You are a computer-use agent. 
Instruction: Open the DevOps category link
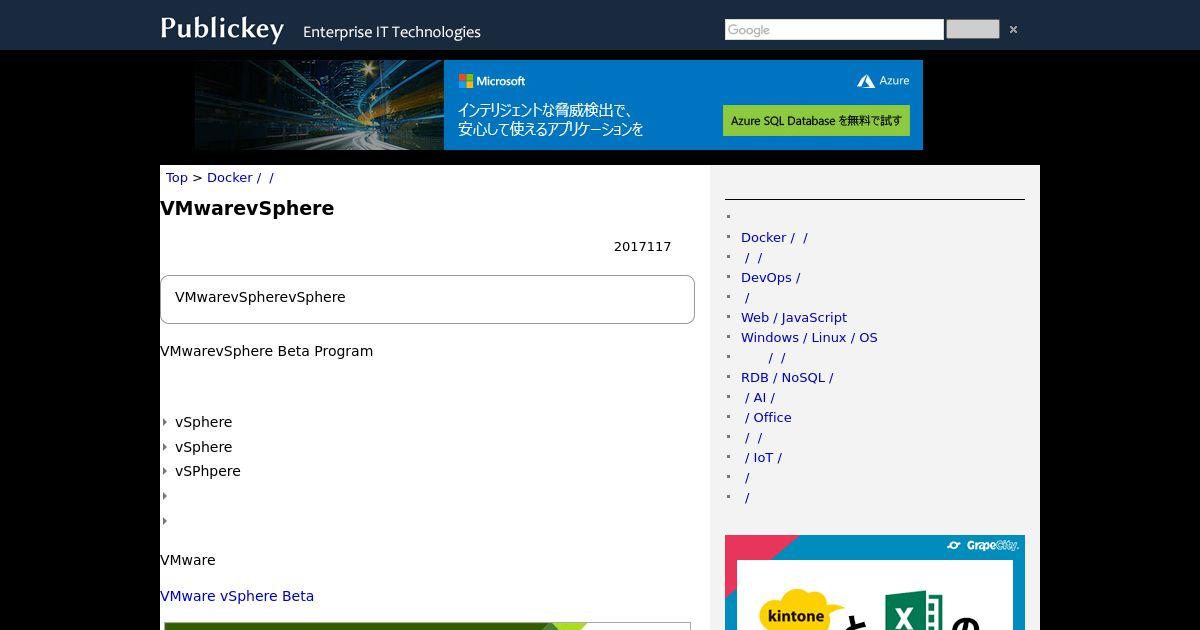770,277
